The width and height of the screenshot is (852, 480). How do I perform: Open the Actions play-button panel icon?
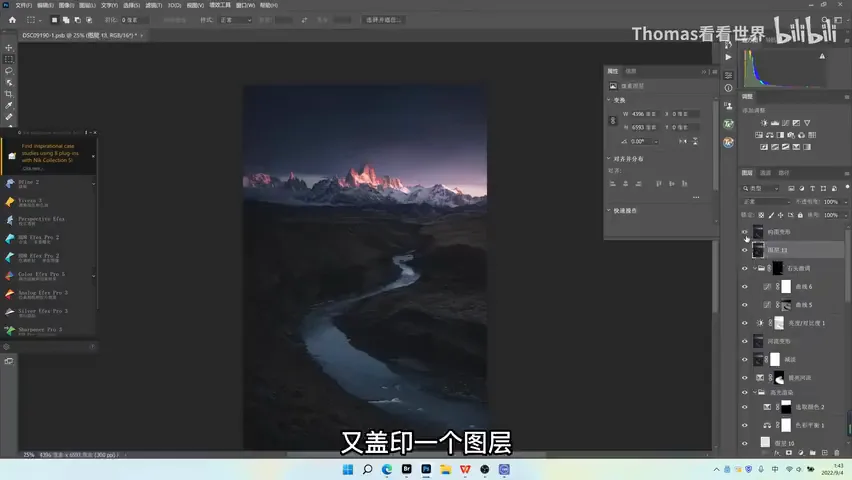click(x=728, y=57)
